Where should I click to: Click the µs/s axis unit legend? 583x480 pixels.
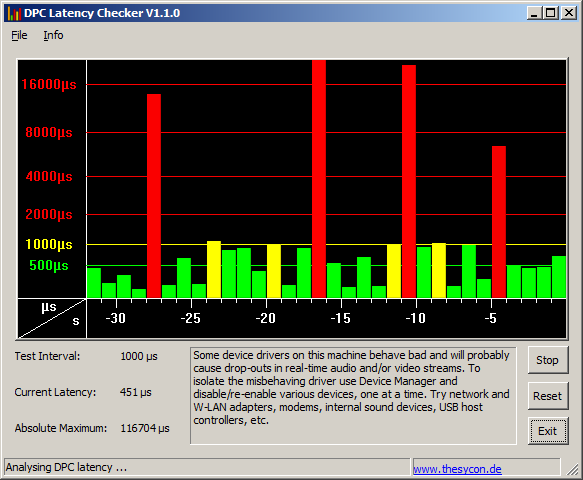[x=52, y=318]
